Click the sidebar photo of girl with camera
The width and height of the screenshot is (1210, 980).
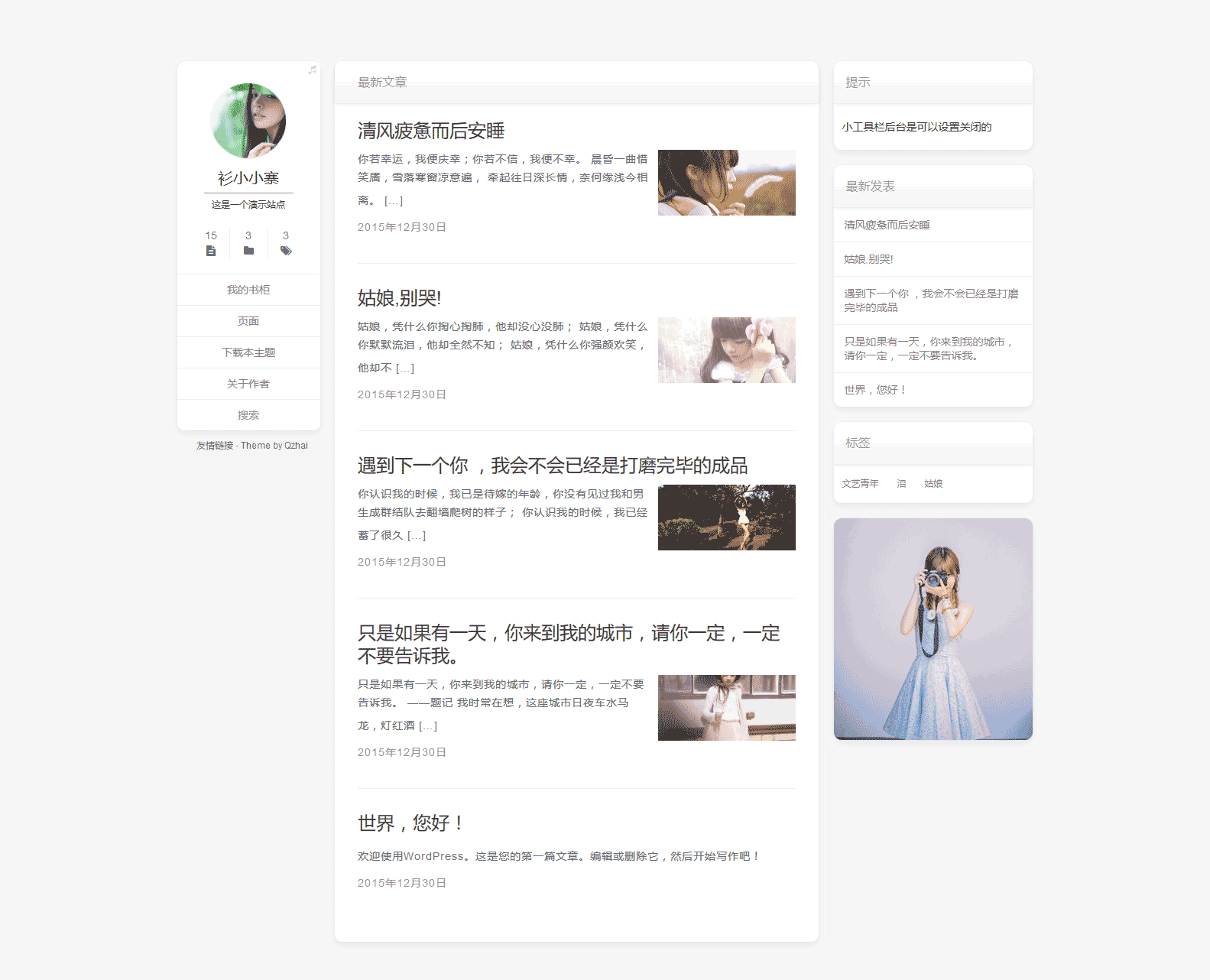(x=933, y=628)
